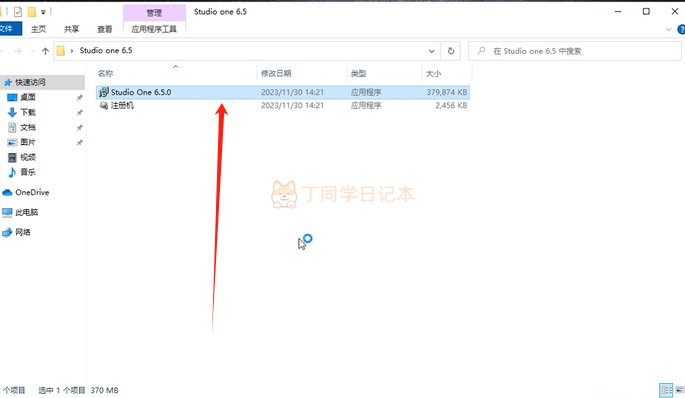Open the 主页 Home tab

[38, 29]
